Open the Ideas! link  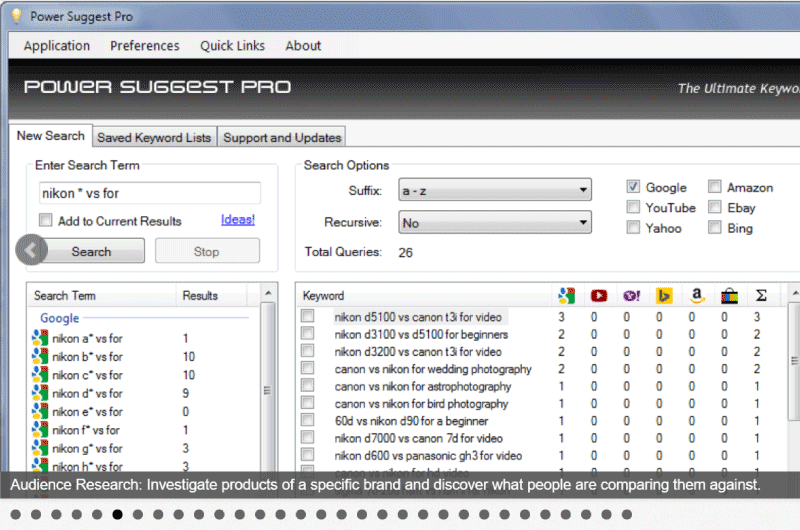coord(237,219)
